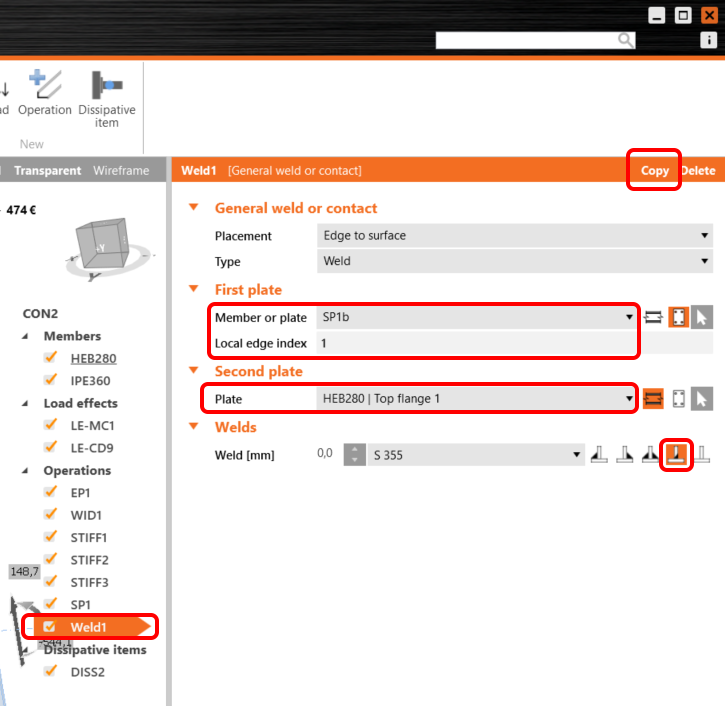725x706 pixels.
Task: Click the CON2 project label
Action: coord(40,313)
